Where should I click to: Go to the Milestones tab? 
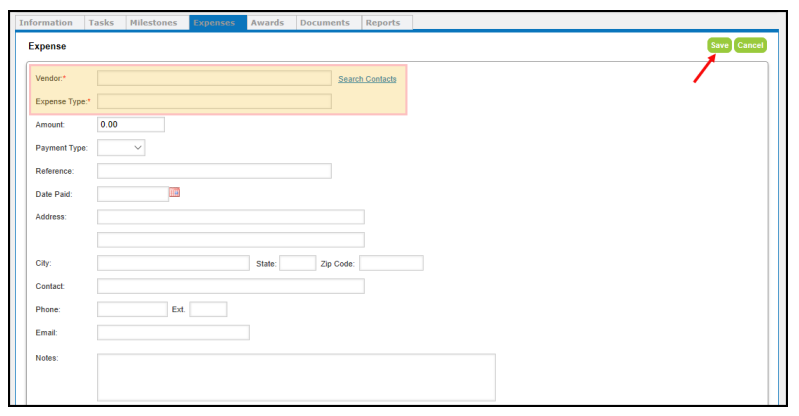157,22
